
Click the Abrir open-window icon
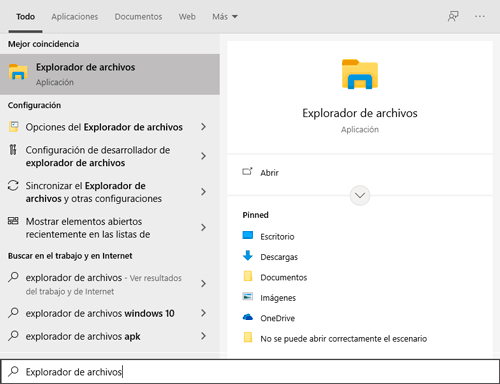[247, 172]
